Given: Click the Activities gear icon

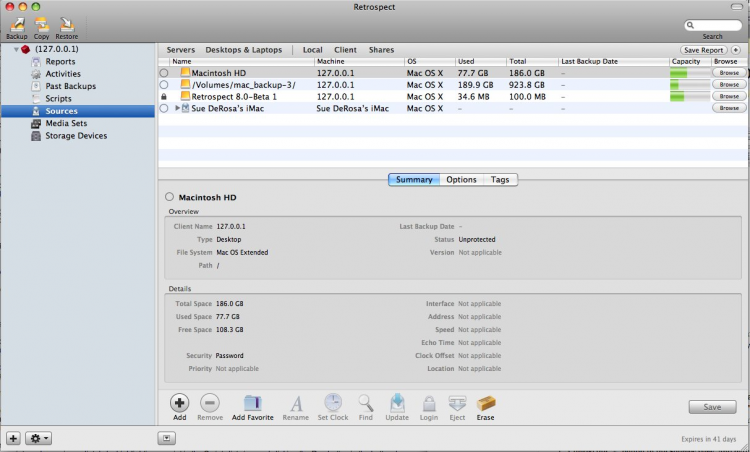Looking at the screenshot, I should coord(36,74).
